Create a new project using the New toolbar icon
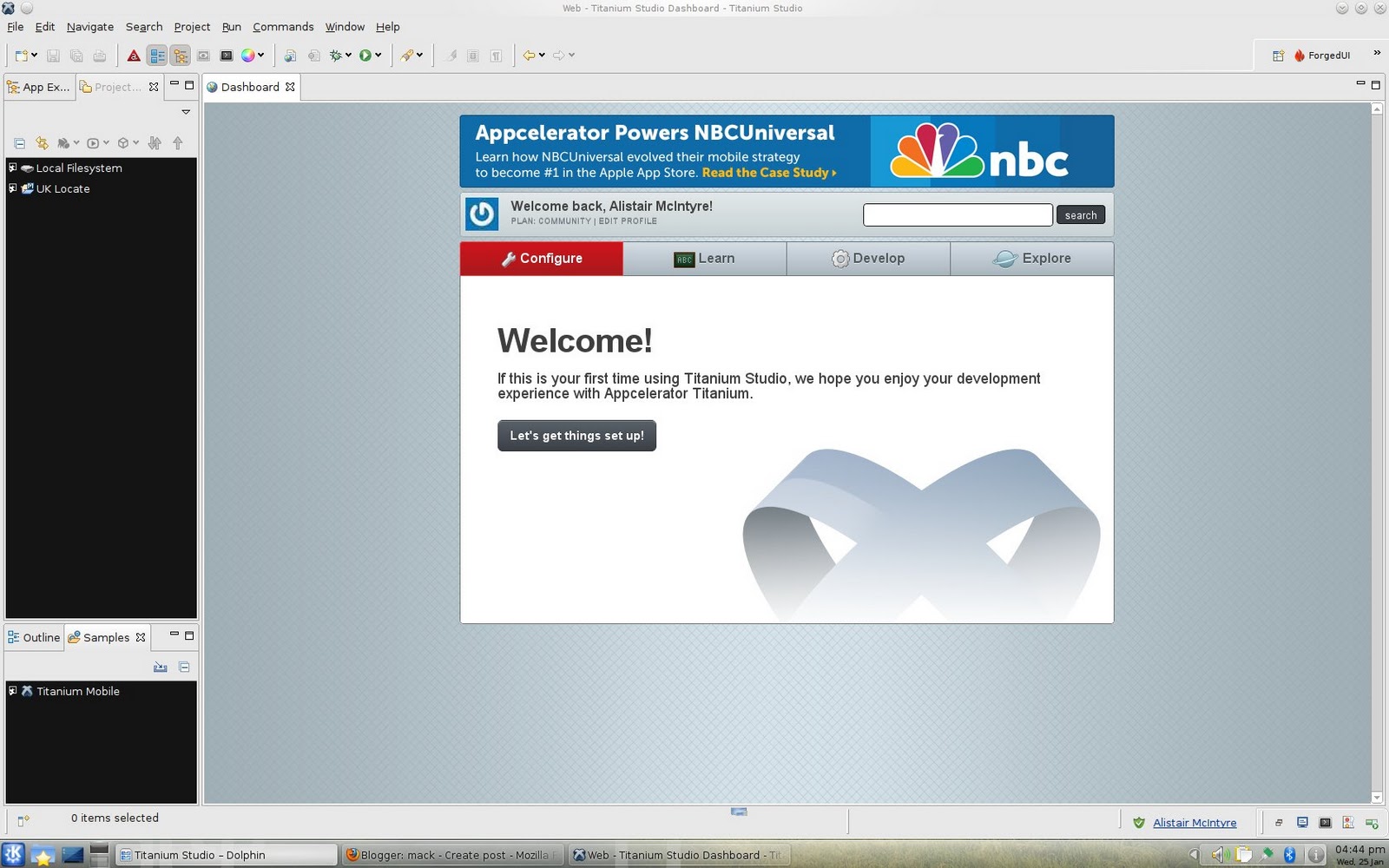Viewport: 1389px width, 868px height. pyautogui.click(x=21, y=54)
